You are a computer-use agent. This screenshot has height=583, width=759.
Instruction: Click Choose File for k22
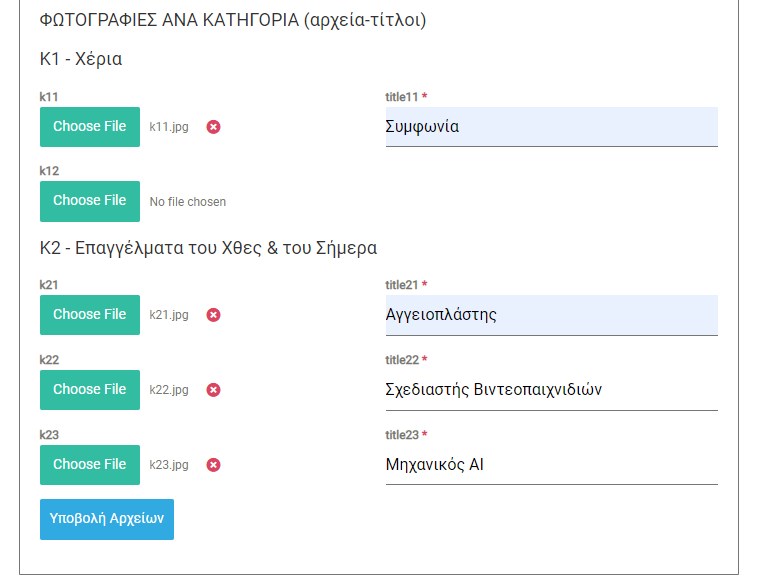point(90,390)
